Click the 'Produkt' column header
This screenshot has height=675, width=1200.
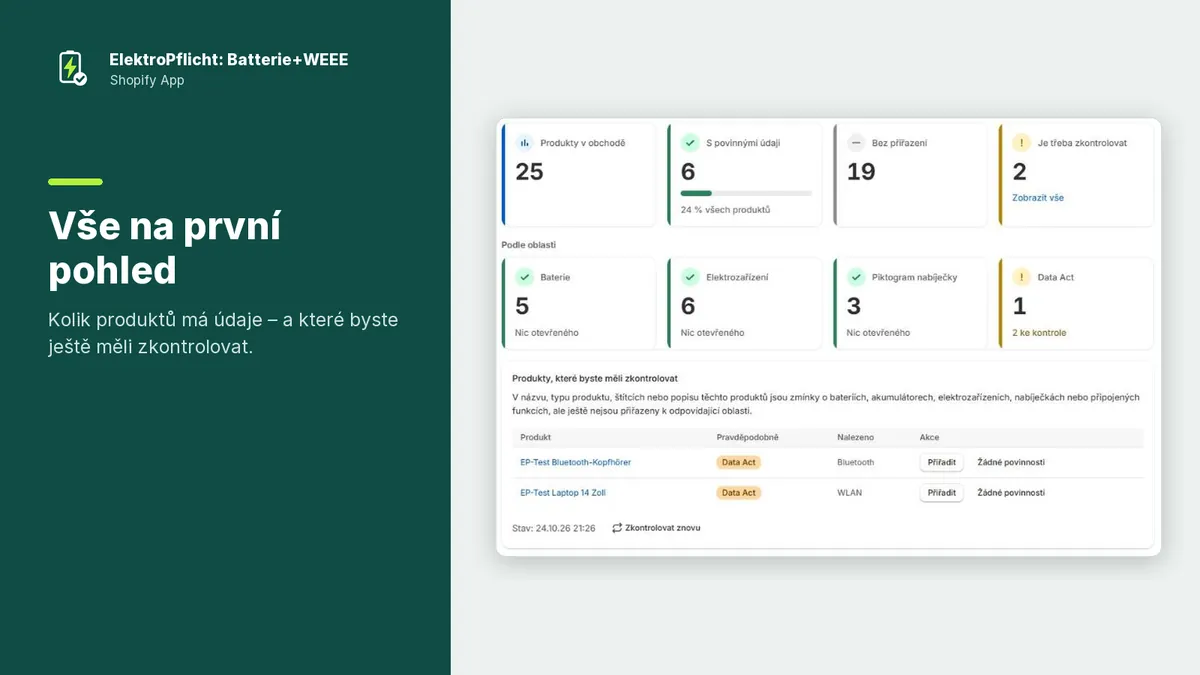[536, 437]
